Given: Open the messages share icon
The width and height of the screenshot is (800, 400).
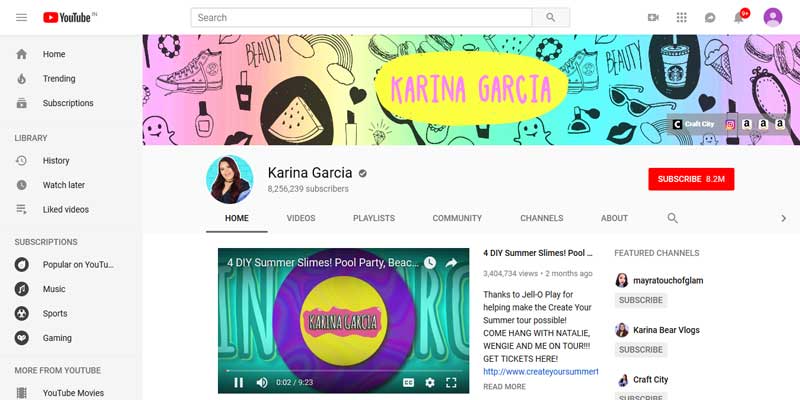Looking at the screenshot, I should tap(710, 17).
